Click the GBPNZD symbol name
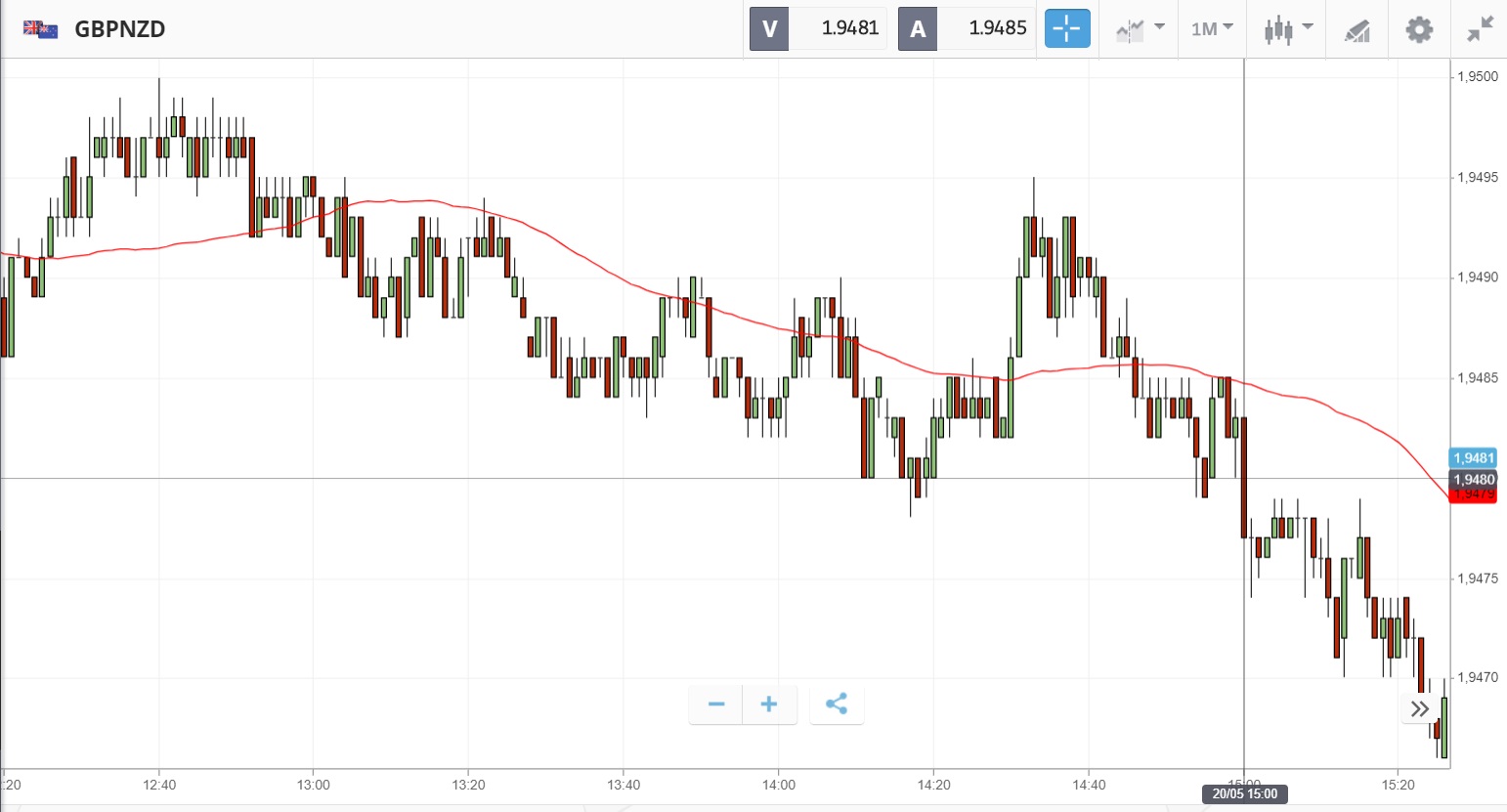Screen dimensions: 1507x812 (x=120, y=29)
